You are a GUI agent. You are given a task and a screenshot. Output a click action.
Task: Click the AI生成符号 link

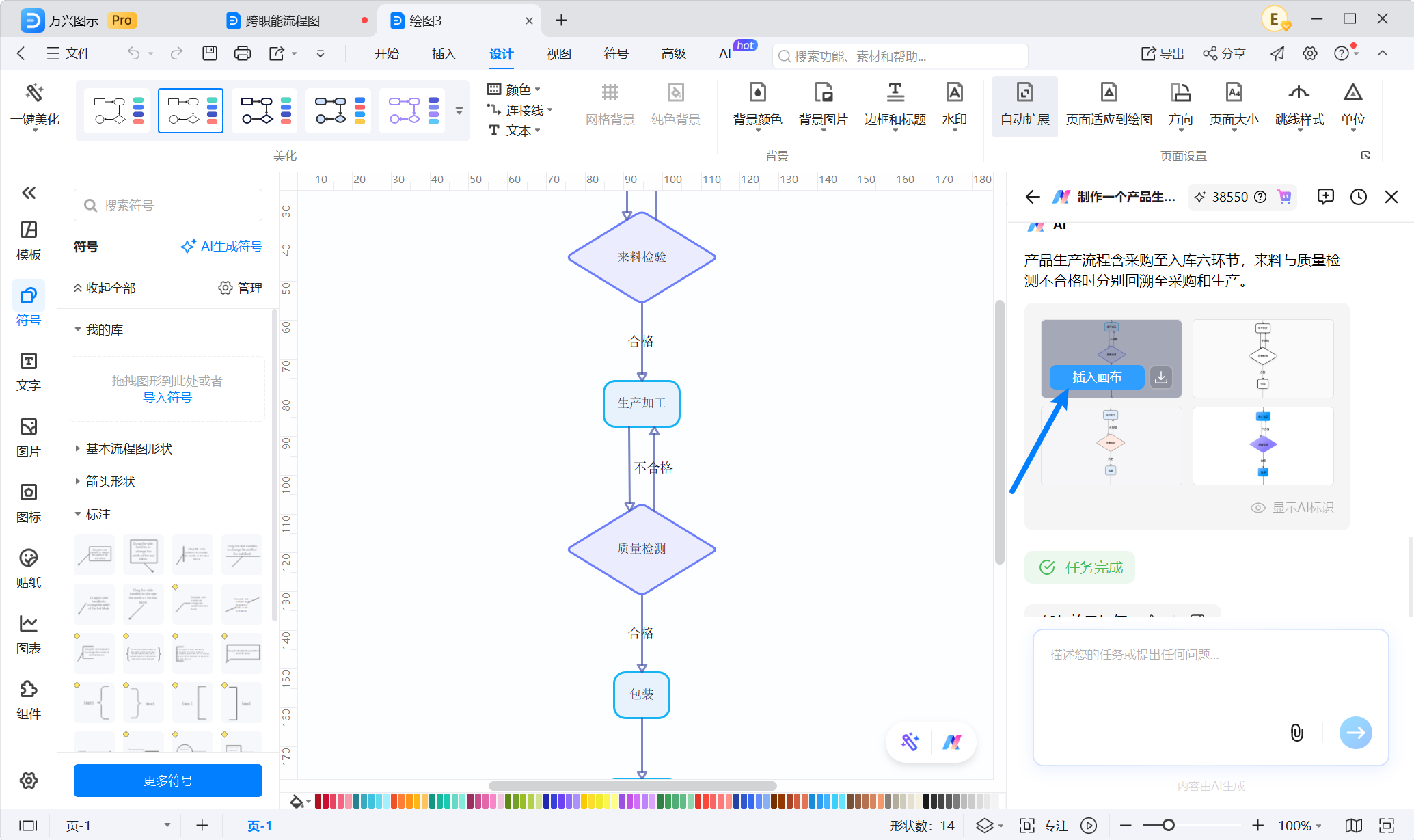click(221, 246)
